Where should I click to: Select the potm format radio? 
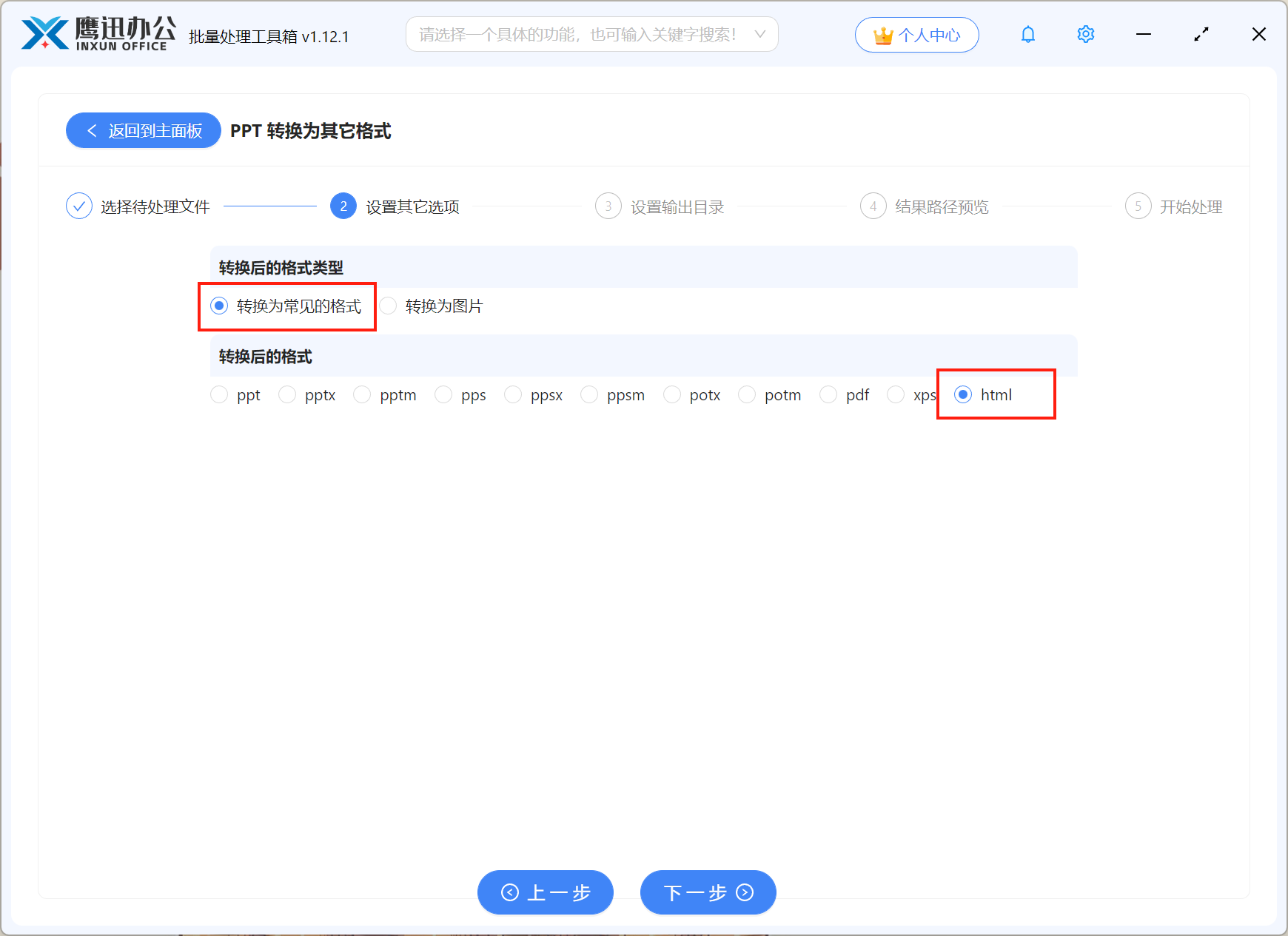click(x=747, y=394)
